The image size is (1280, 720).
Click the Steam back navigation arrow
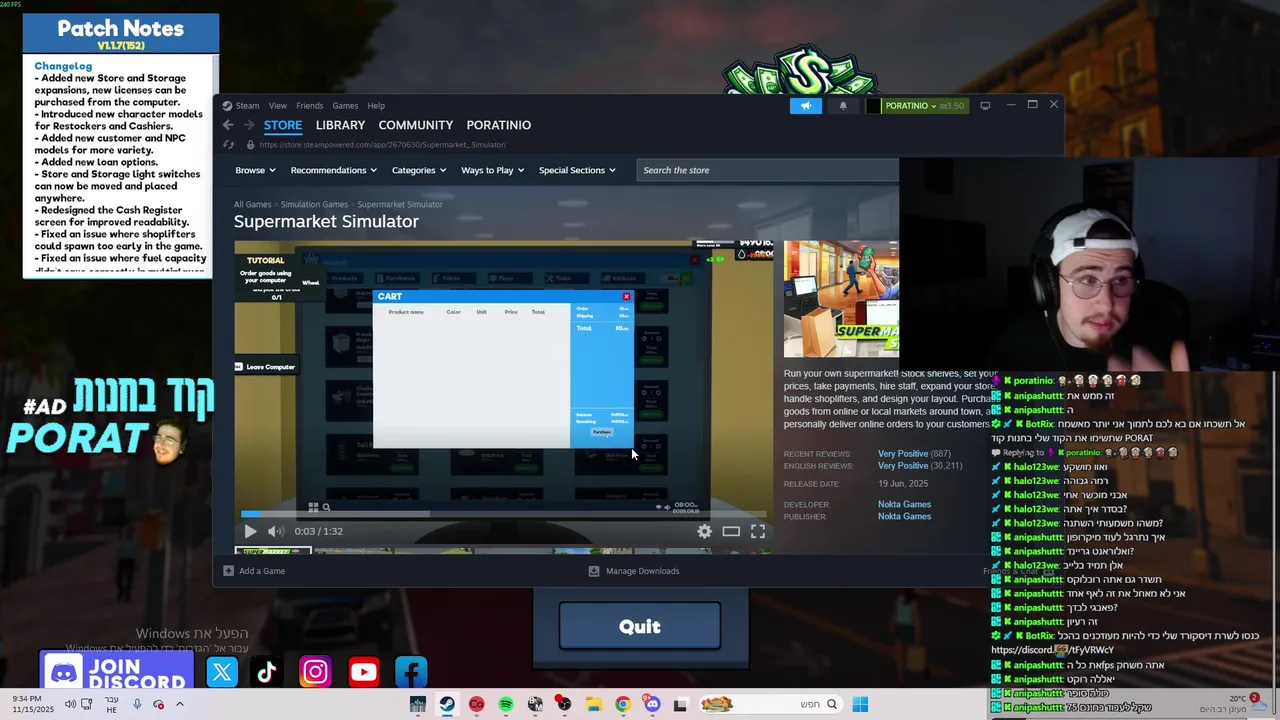tap(228, 125)
